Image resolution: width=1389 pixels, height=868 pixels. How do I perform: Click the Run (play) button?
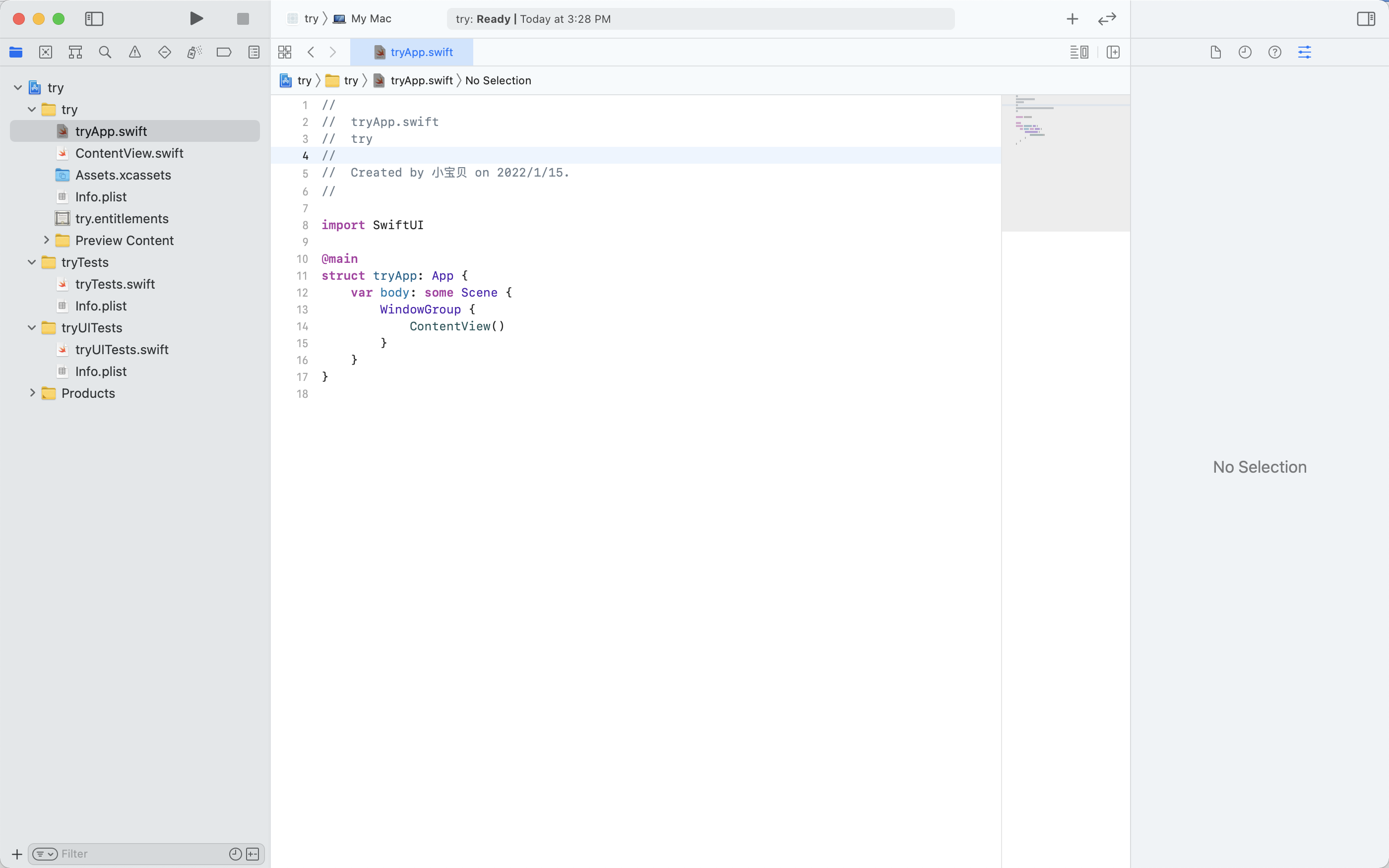click(196, 19)
